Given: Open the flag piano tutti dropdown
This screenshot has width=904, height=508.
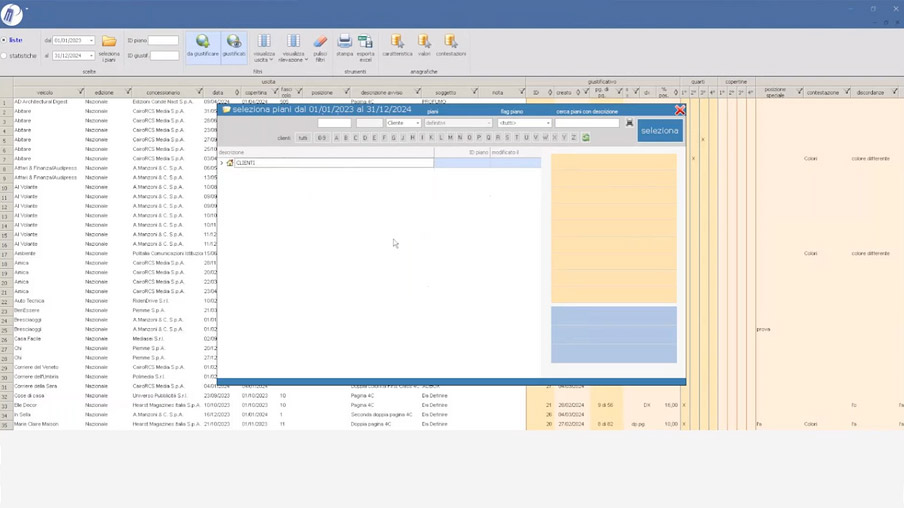Looking at the screenshot, I should pos(525,123).
